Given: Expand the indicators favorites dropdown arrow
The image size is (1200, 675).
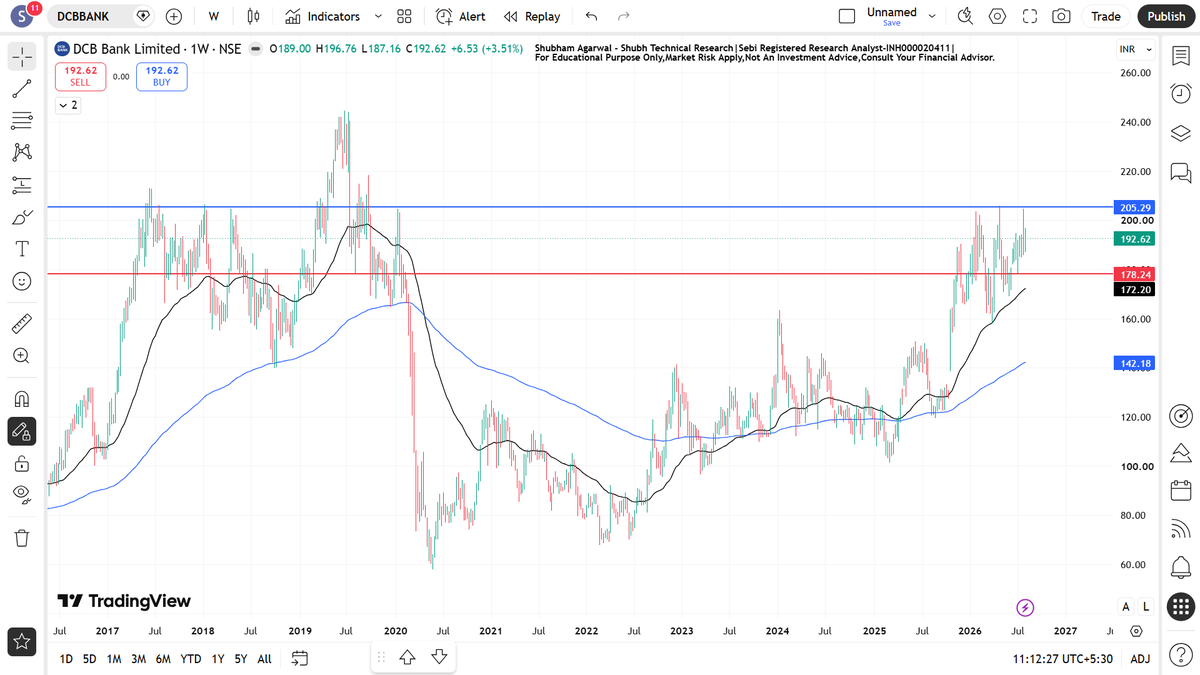Looking at the screenshot, I should click(378, 16).
